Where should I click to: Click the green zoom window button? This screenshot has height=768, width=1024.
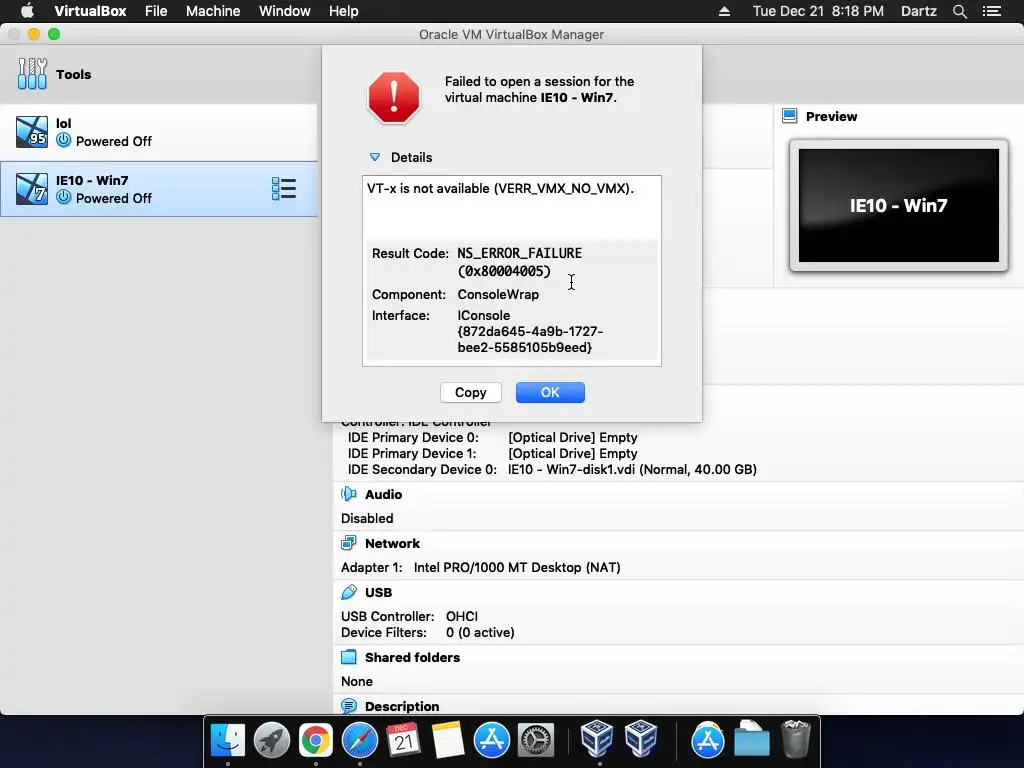coord(54,34)
